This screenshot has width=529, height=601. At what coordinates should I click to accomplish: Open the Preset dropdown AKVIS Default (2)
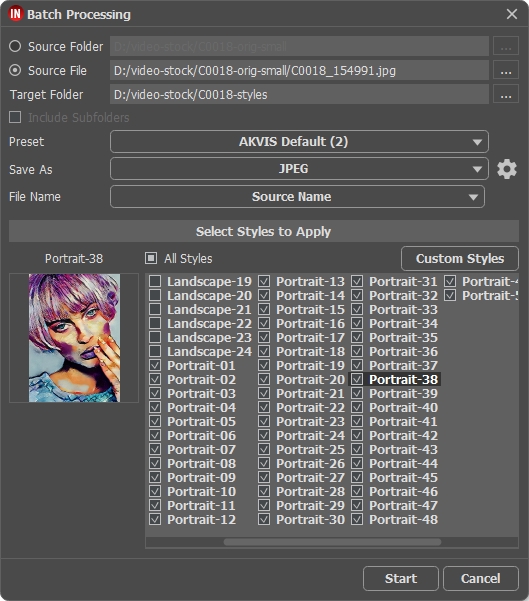point(299,142)
